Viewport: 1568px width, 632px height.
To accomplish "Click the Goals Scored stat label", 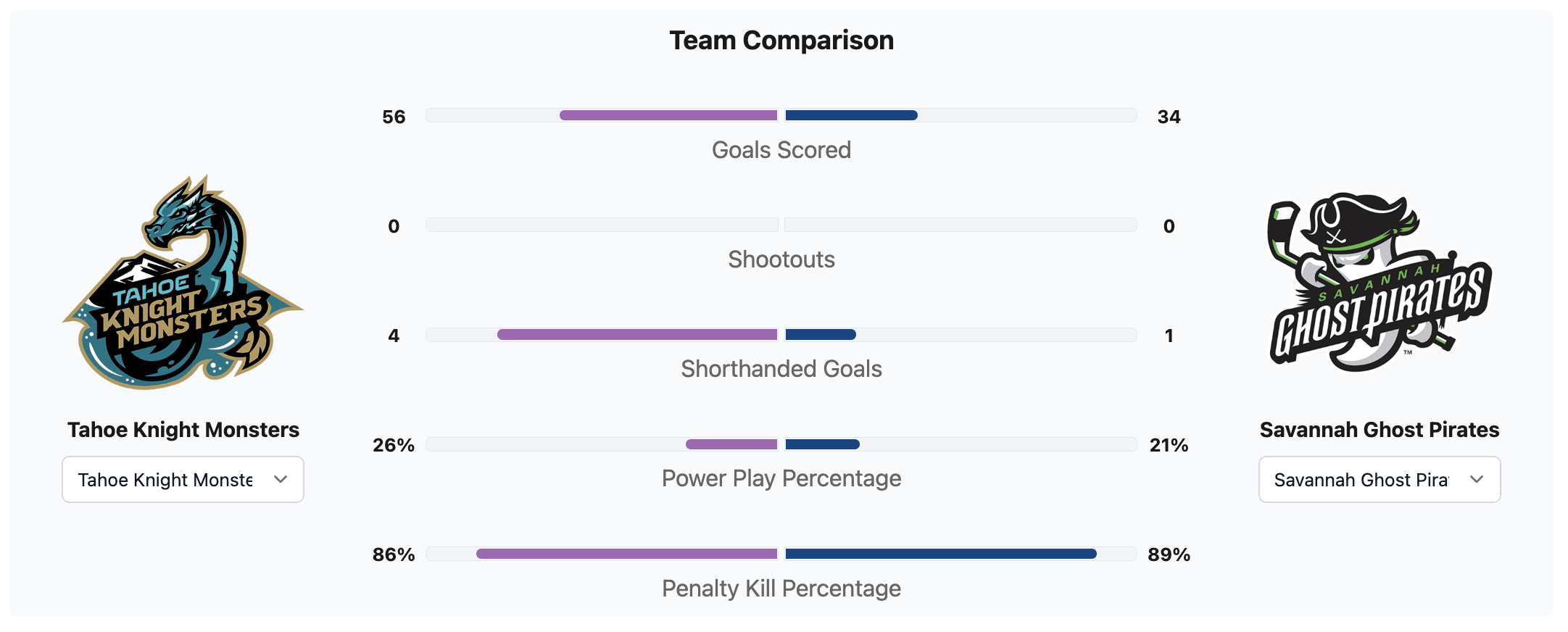I will pyautogui.click(x=781, y=150).
